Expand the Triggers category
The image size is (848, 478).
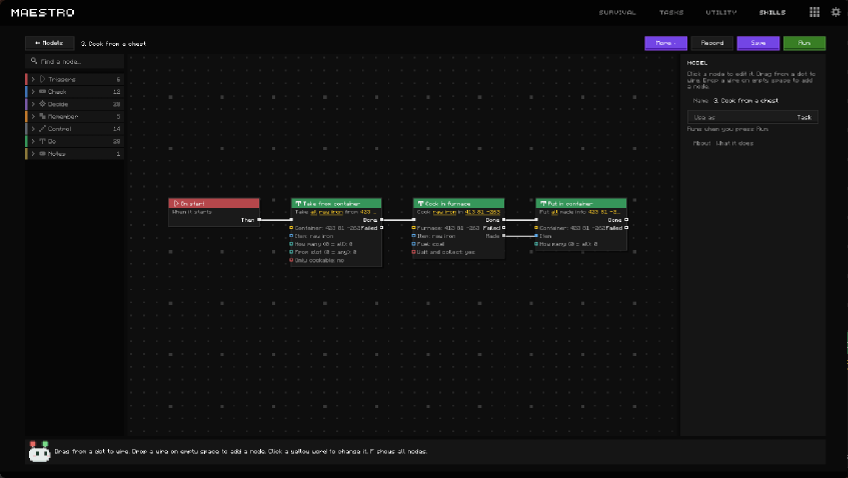(x=75, y=79)
